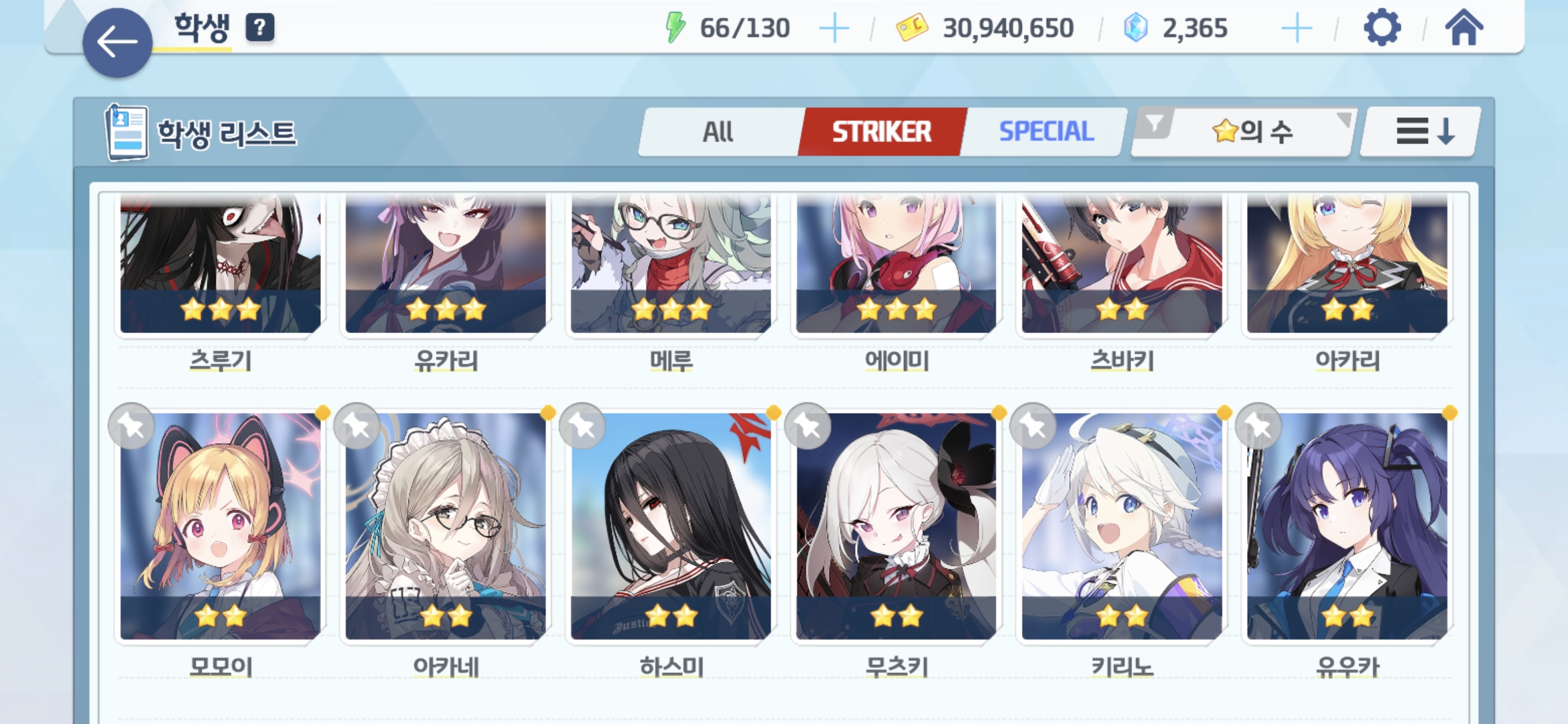Image resolution: width=1568 pixels, height=724 pixels.
Task: Click the 키리노 name label
Action: coord(1122,667)
